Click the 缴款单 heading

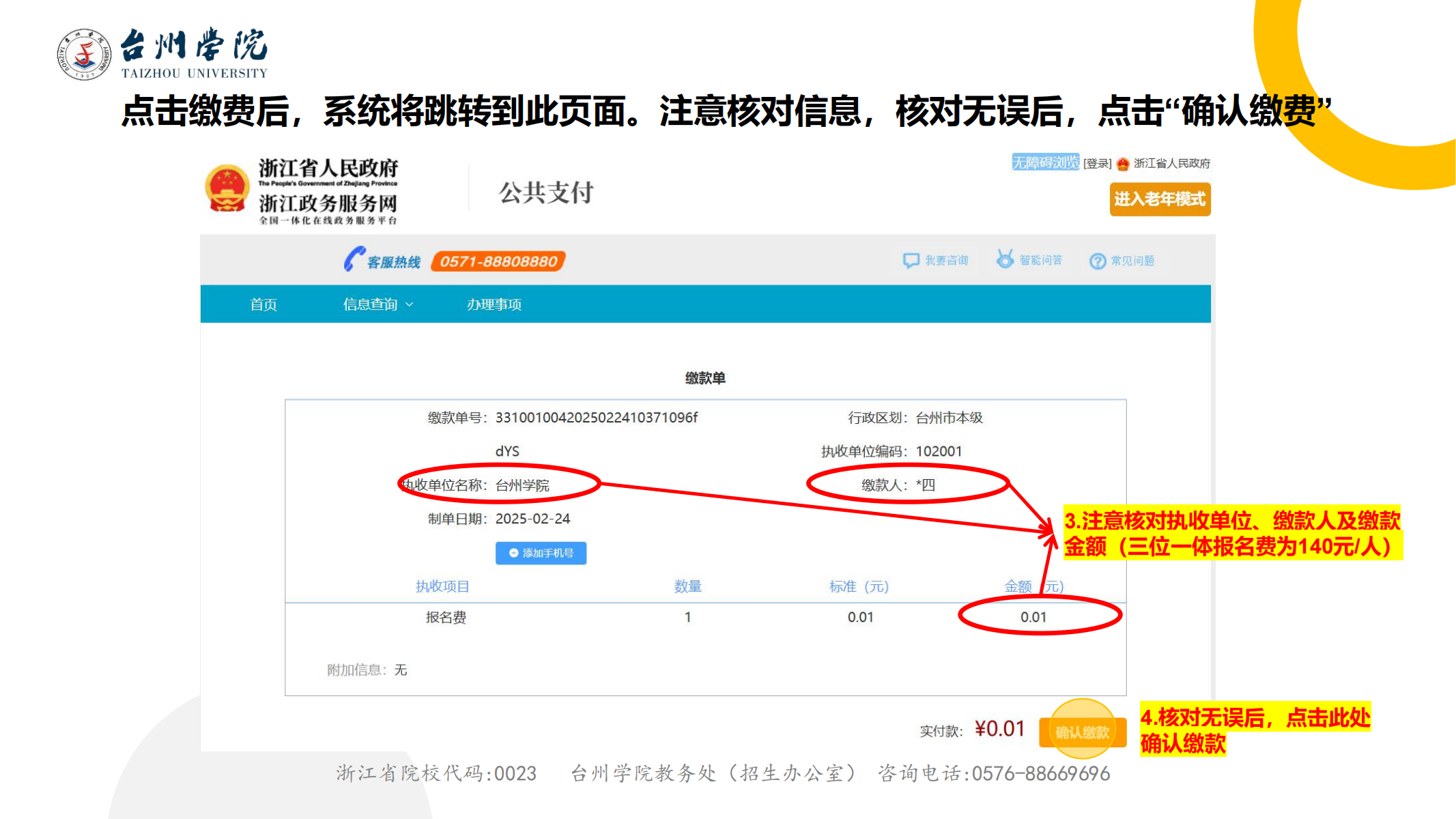coord(705,378)
